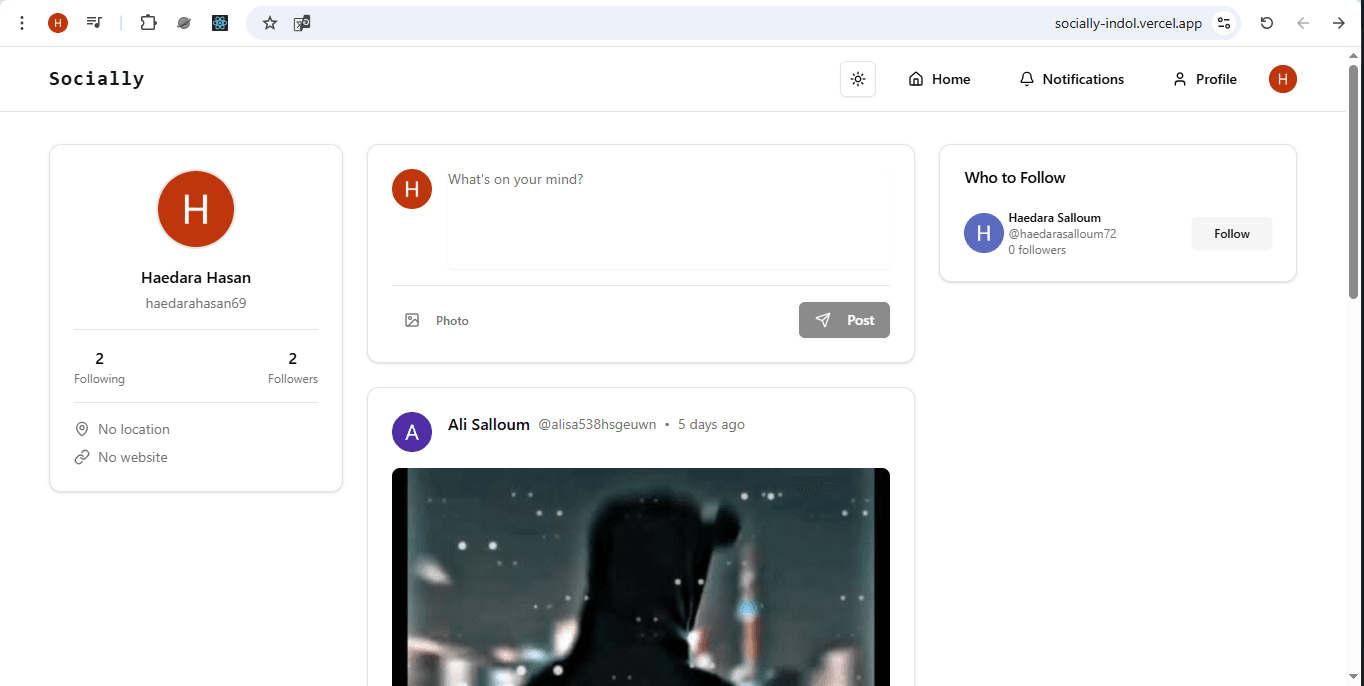
Task: Open the Home page from navbar
Action: point(939,79)
